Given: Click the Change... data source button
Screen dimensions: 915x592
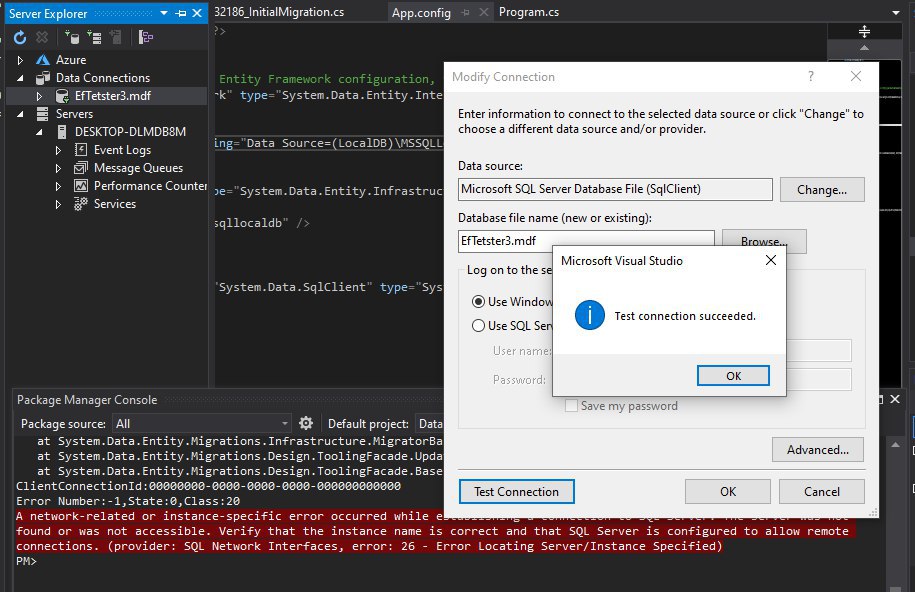Looking at the screenshot, I should coord(822,190).
